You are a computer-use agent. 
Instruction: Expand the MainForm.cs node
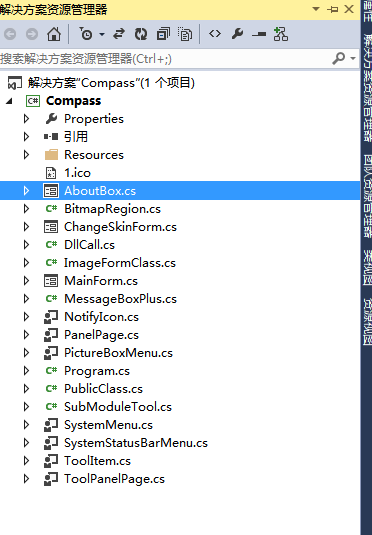[x=26, y=281]
